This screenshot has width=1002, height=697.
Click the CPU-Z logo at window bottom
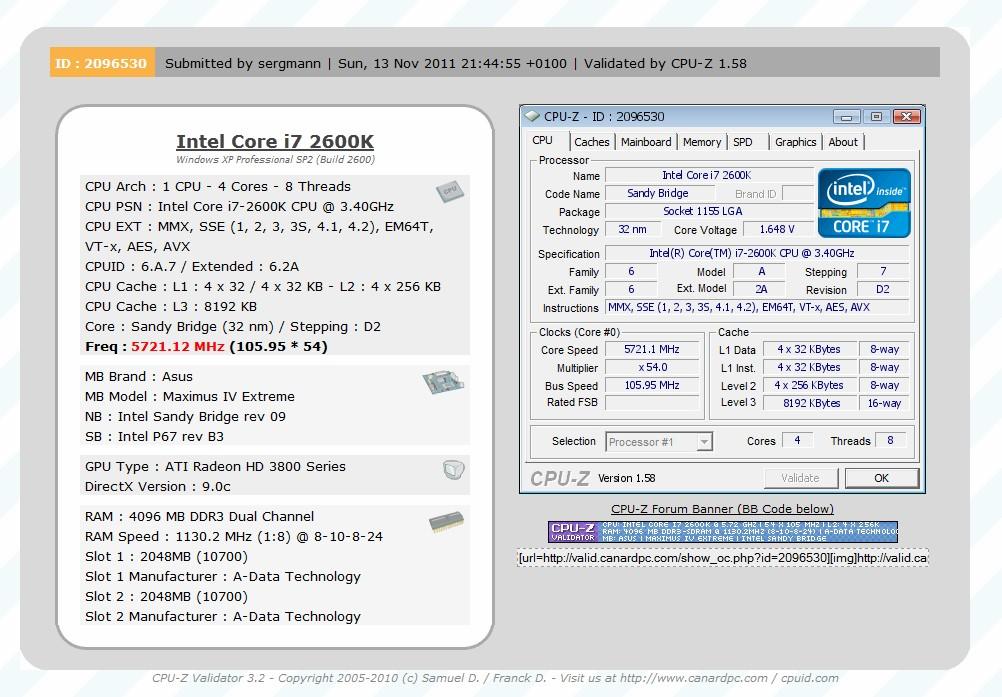(560, 478)
